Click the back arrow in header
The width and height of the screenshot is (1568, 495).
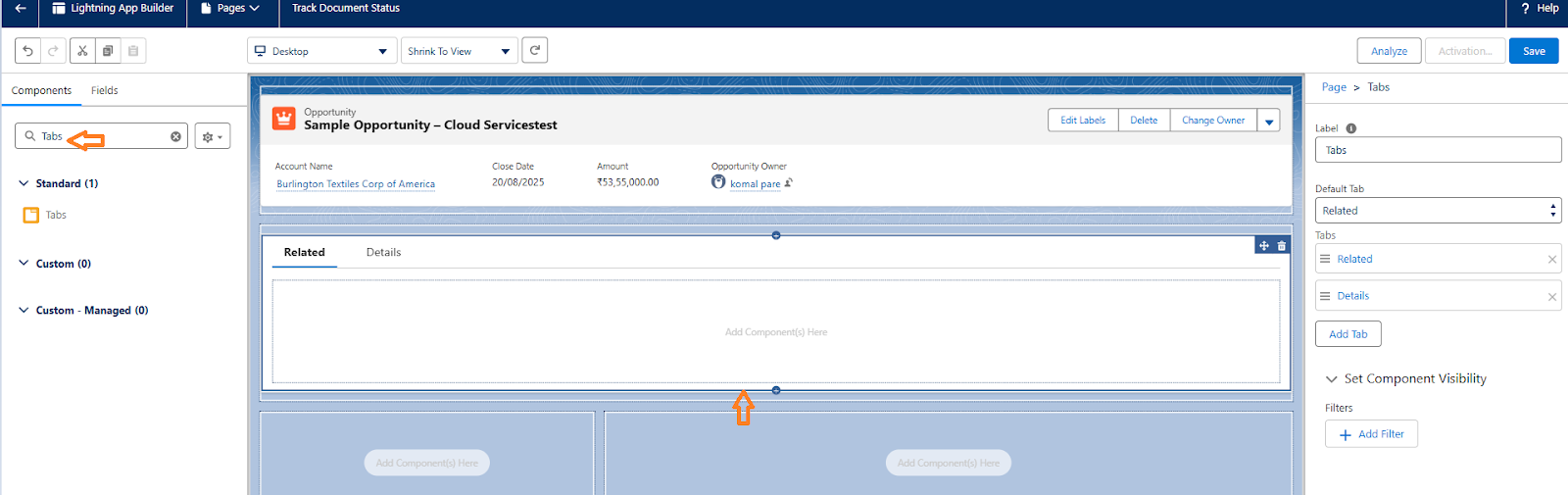tap(21, 9)
